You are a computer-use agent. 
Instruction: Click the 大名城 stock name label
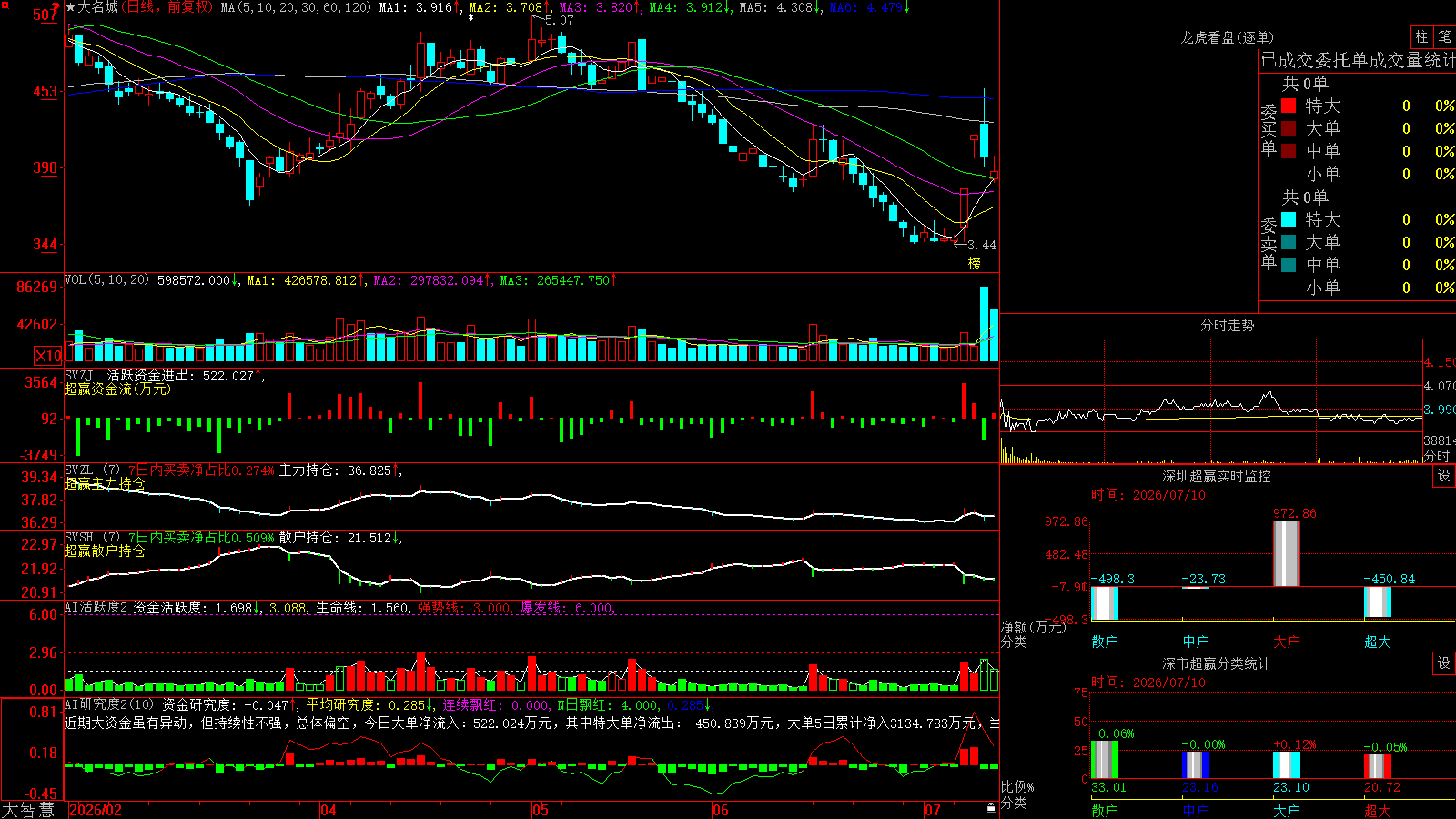[x=98, y=7]
